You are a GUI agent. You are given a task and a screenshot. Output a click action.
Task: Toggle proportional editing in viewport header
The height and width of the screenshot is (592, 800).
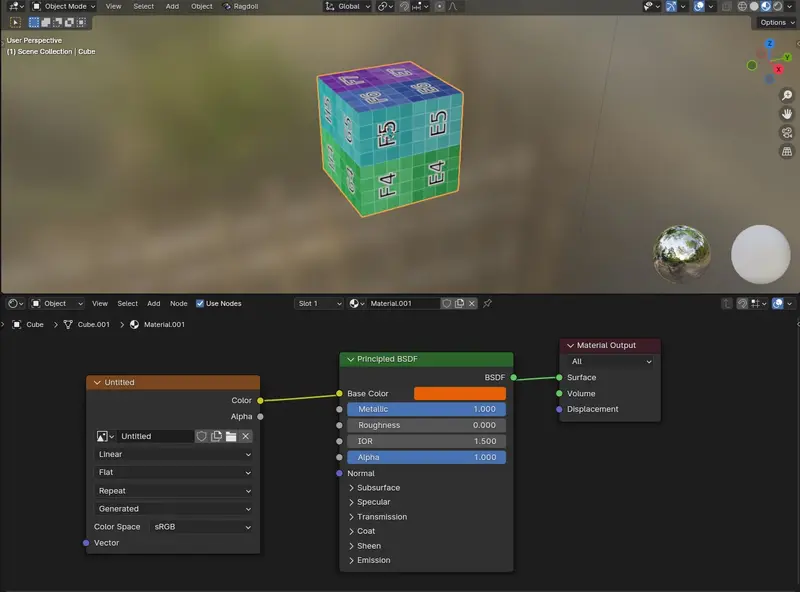pyautogui.click(x=440, y=6)
